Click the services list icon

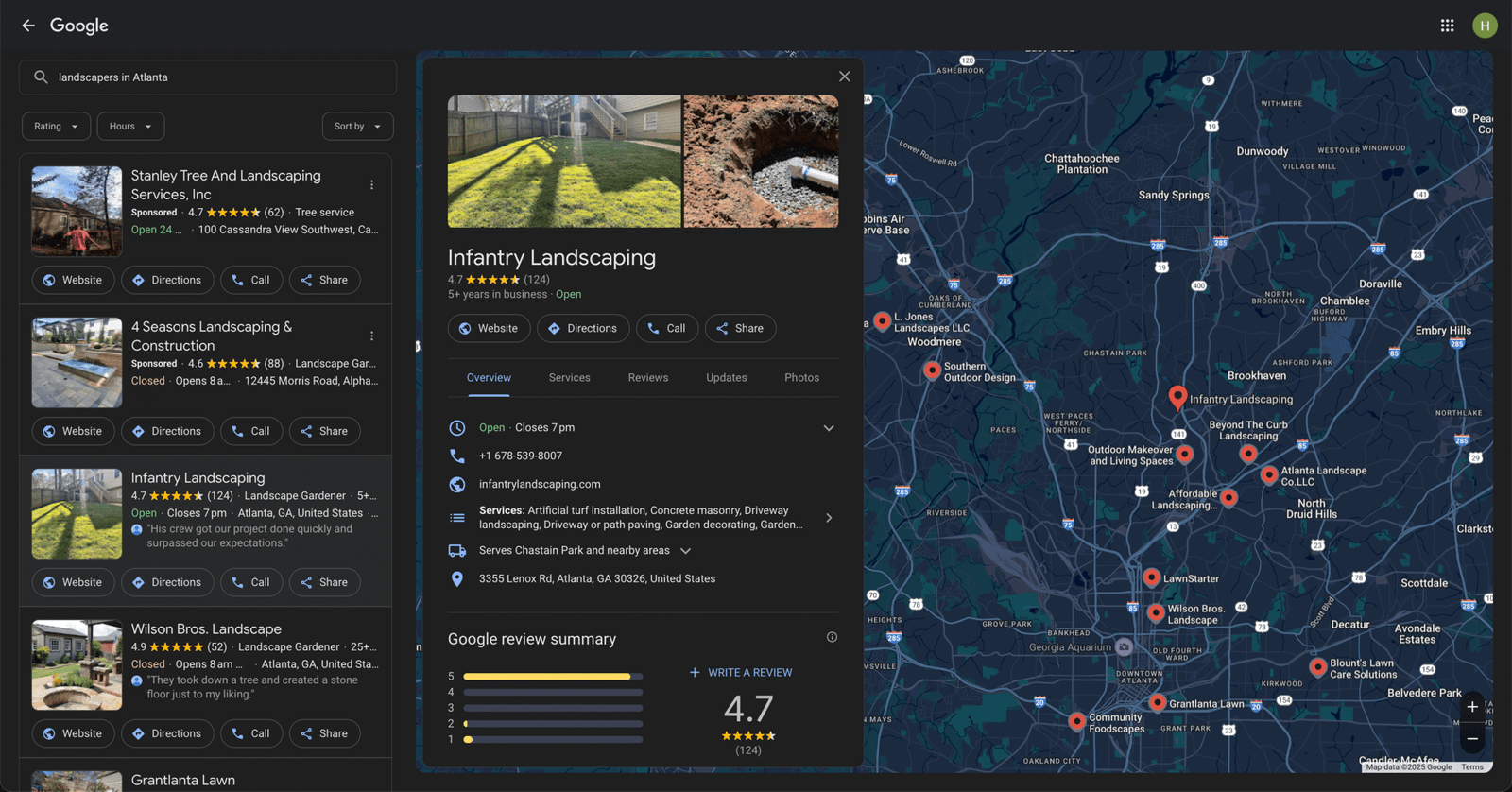coord(457,518)
